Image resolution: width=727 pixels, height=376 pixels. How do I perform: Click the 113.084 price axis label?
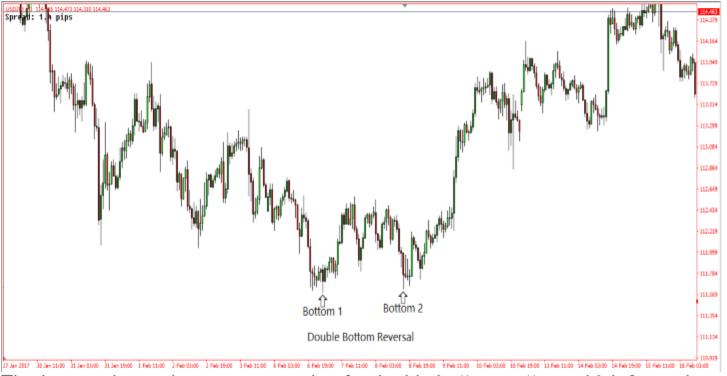707,147
